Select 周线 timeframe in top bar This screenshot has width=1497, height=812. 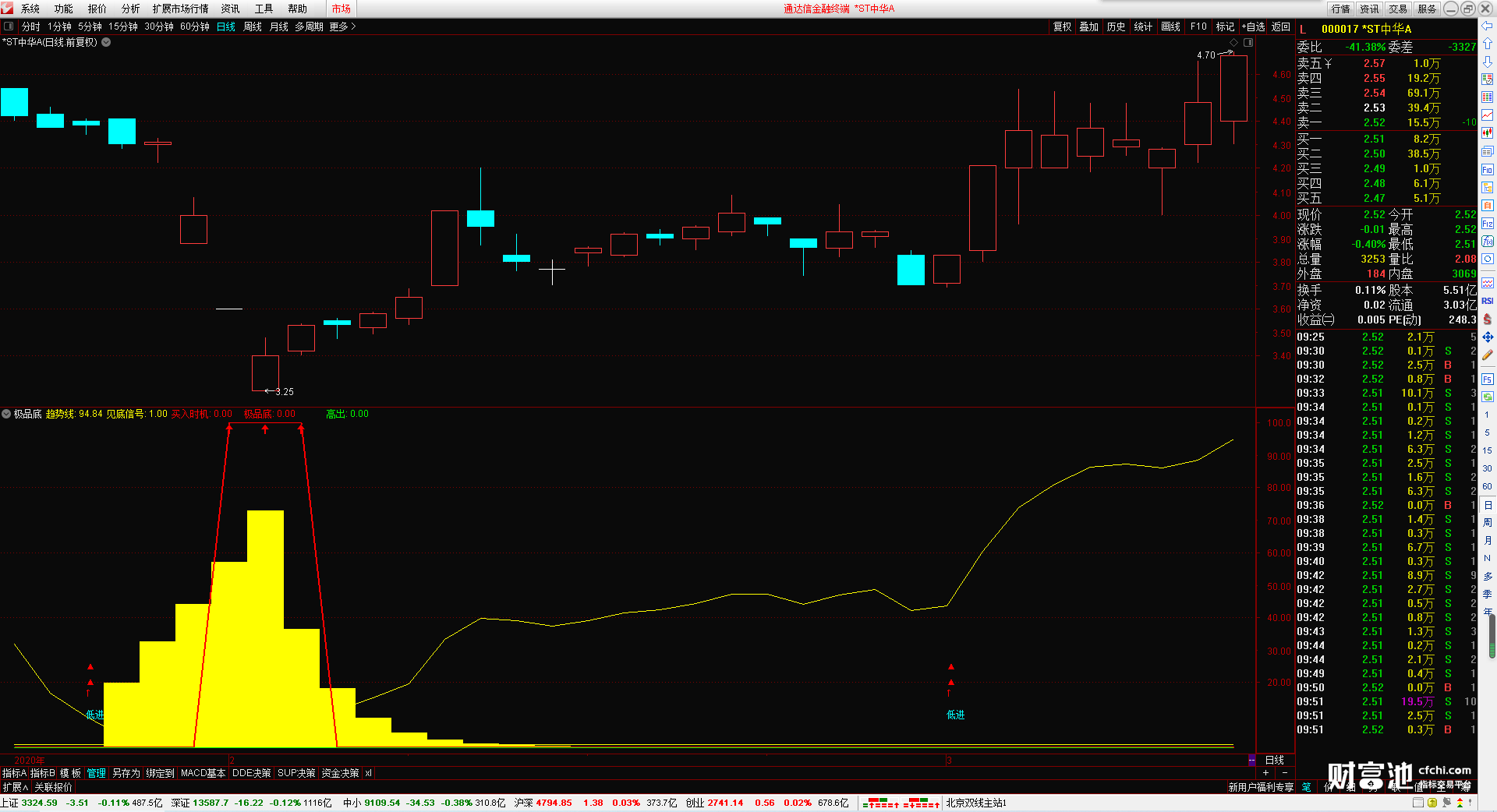tap(253, 26)
